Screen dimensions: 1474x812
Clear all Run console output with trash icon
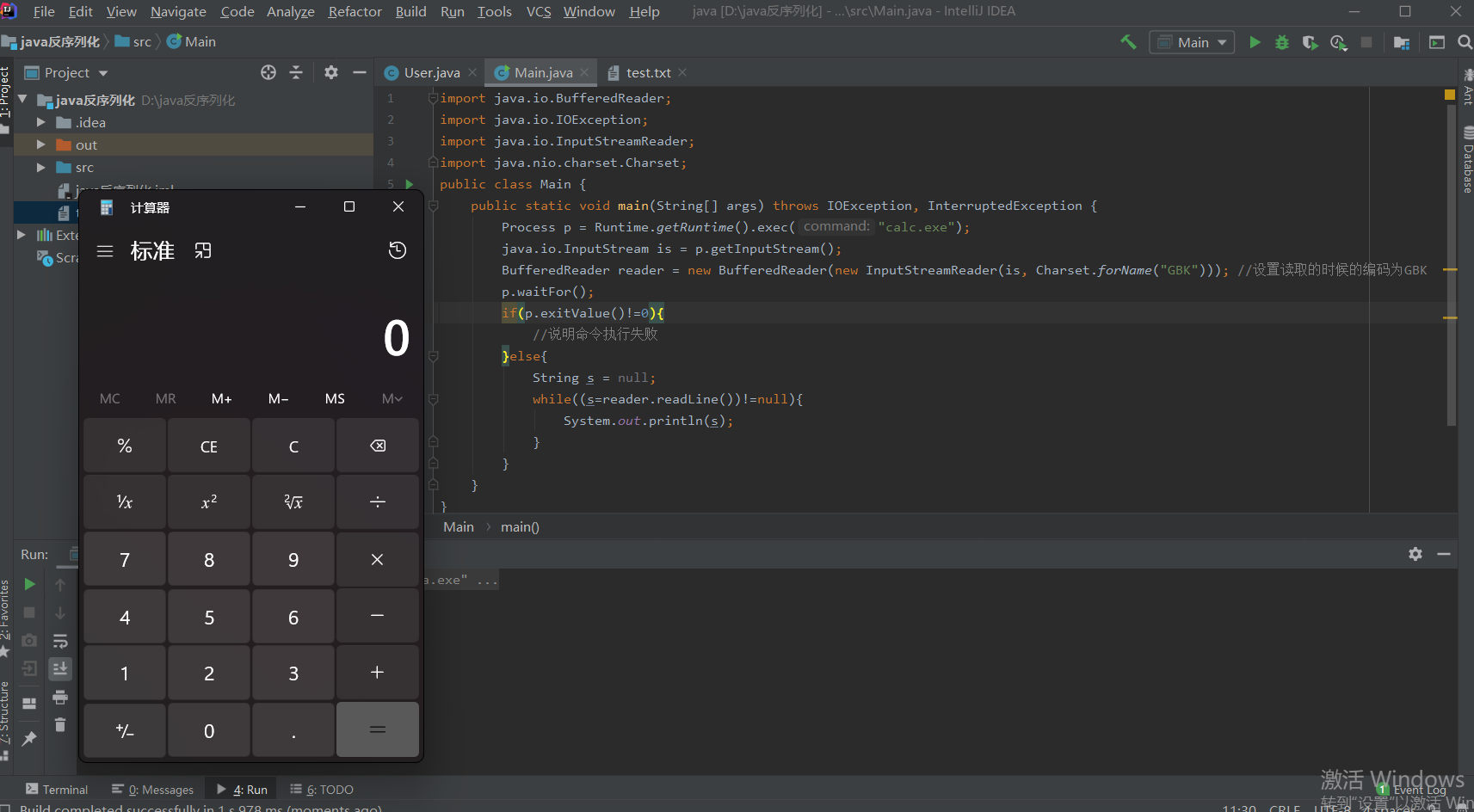point(60,724)
